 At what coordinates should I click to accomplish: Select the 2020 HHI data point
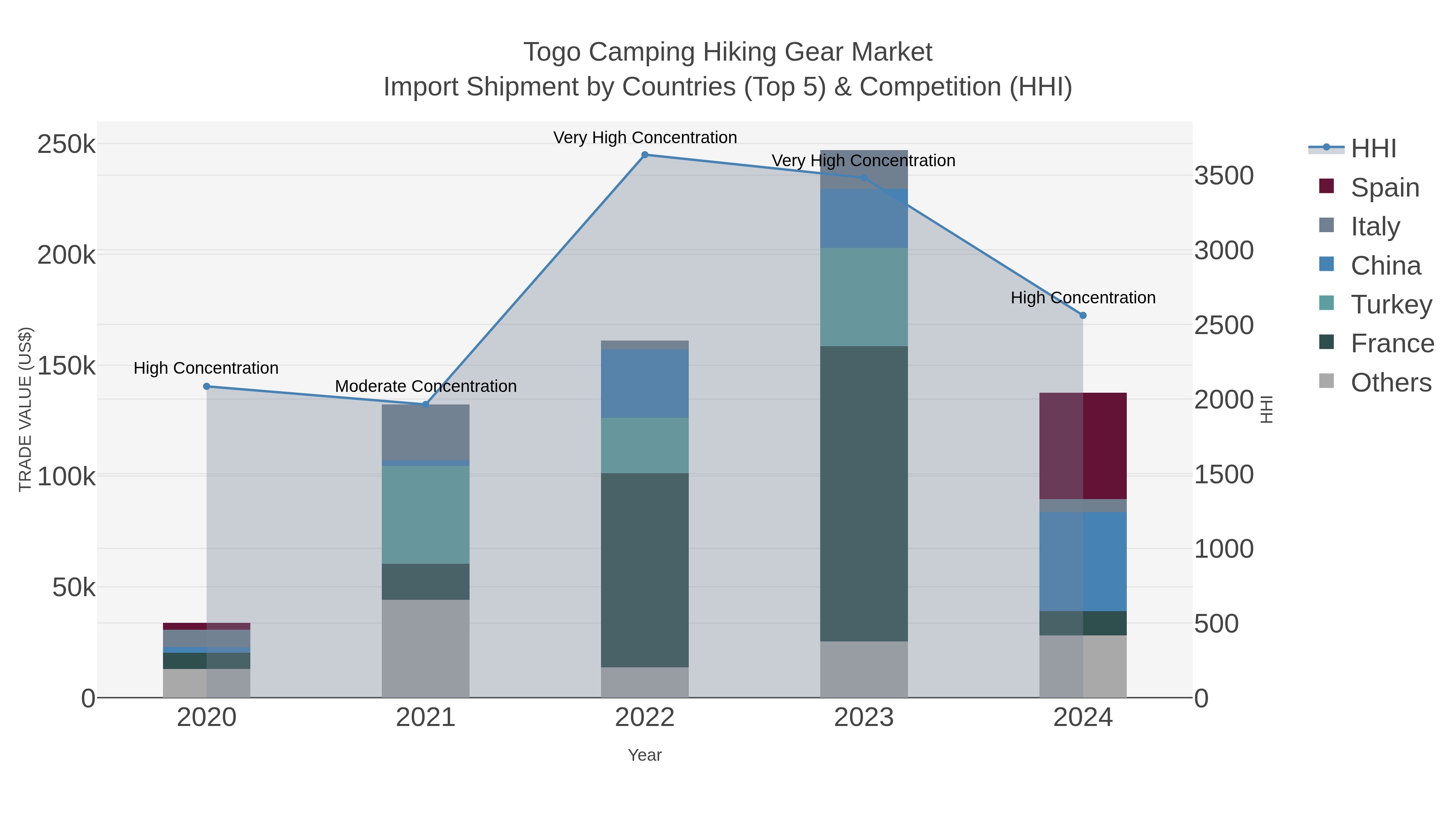[206, 387]
